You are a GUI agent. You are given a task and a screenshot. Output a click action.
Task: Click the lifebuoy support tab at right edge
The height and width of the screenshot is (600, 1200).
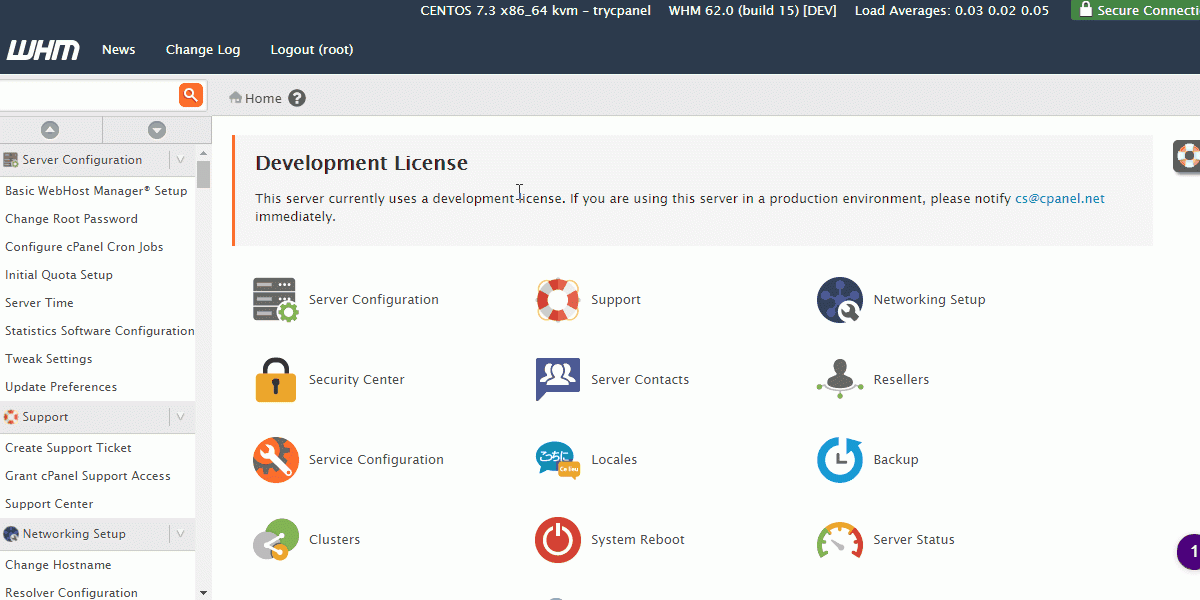[x=1187, y=156]
